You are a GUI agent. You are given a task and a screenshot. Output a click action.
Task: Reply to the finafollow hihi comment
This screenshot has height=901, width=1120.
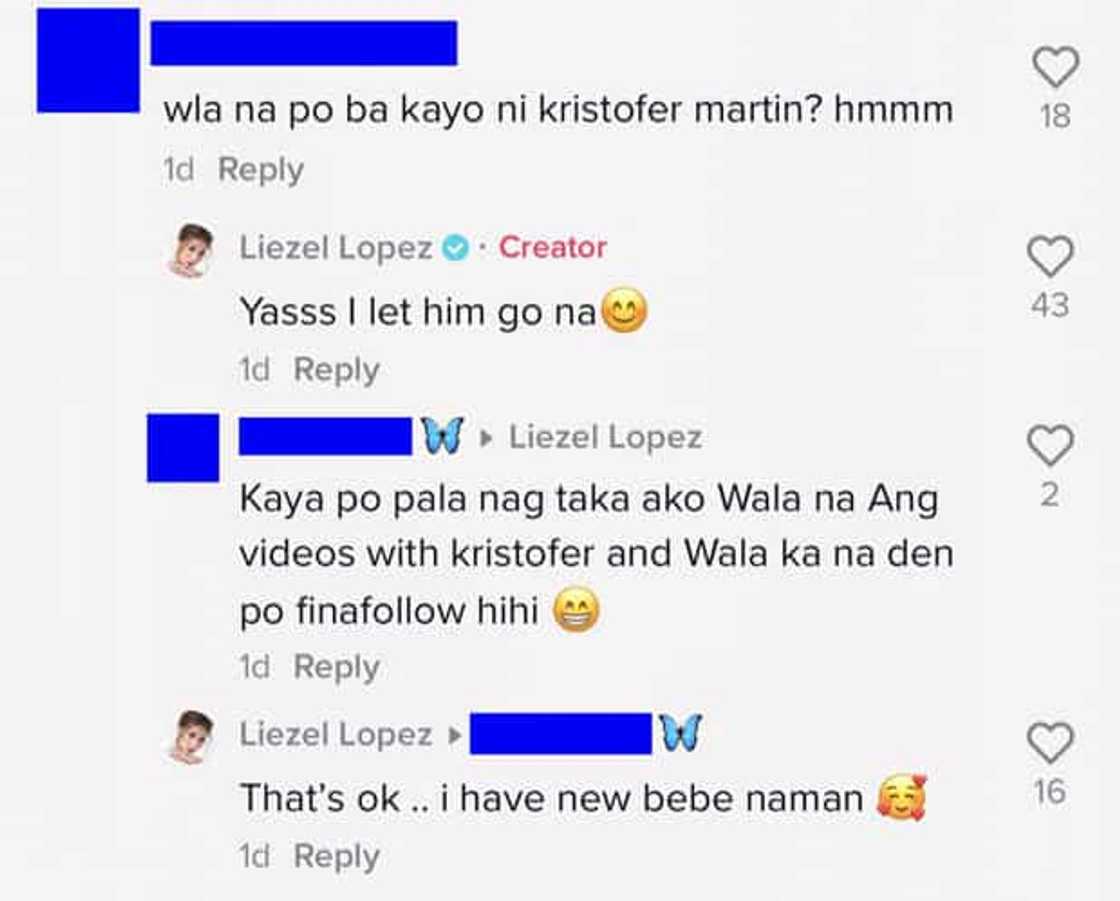(x=336, y=667)
